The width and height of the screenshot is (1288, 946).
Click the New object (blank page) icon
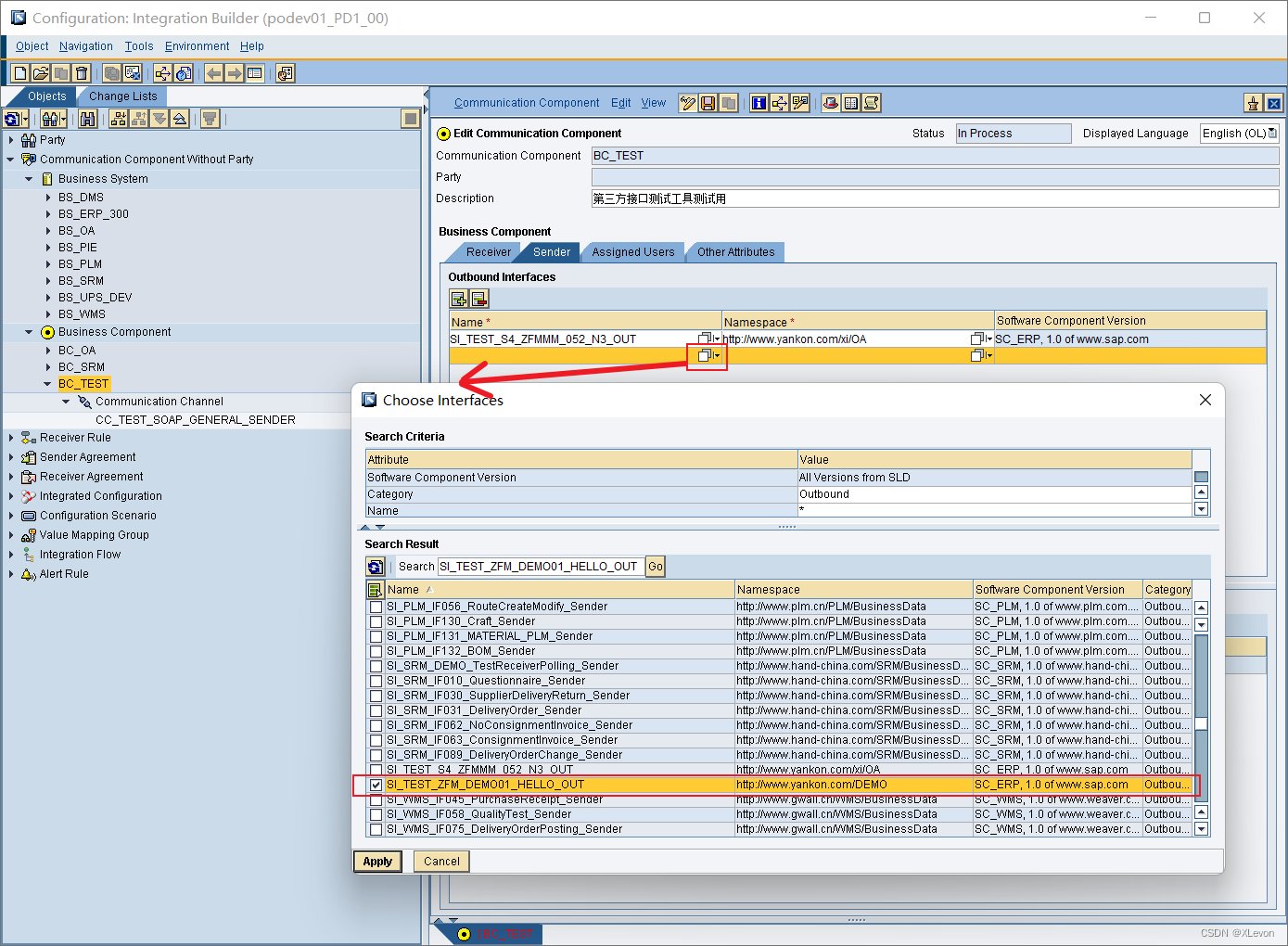(20, 73)
